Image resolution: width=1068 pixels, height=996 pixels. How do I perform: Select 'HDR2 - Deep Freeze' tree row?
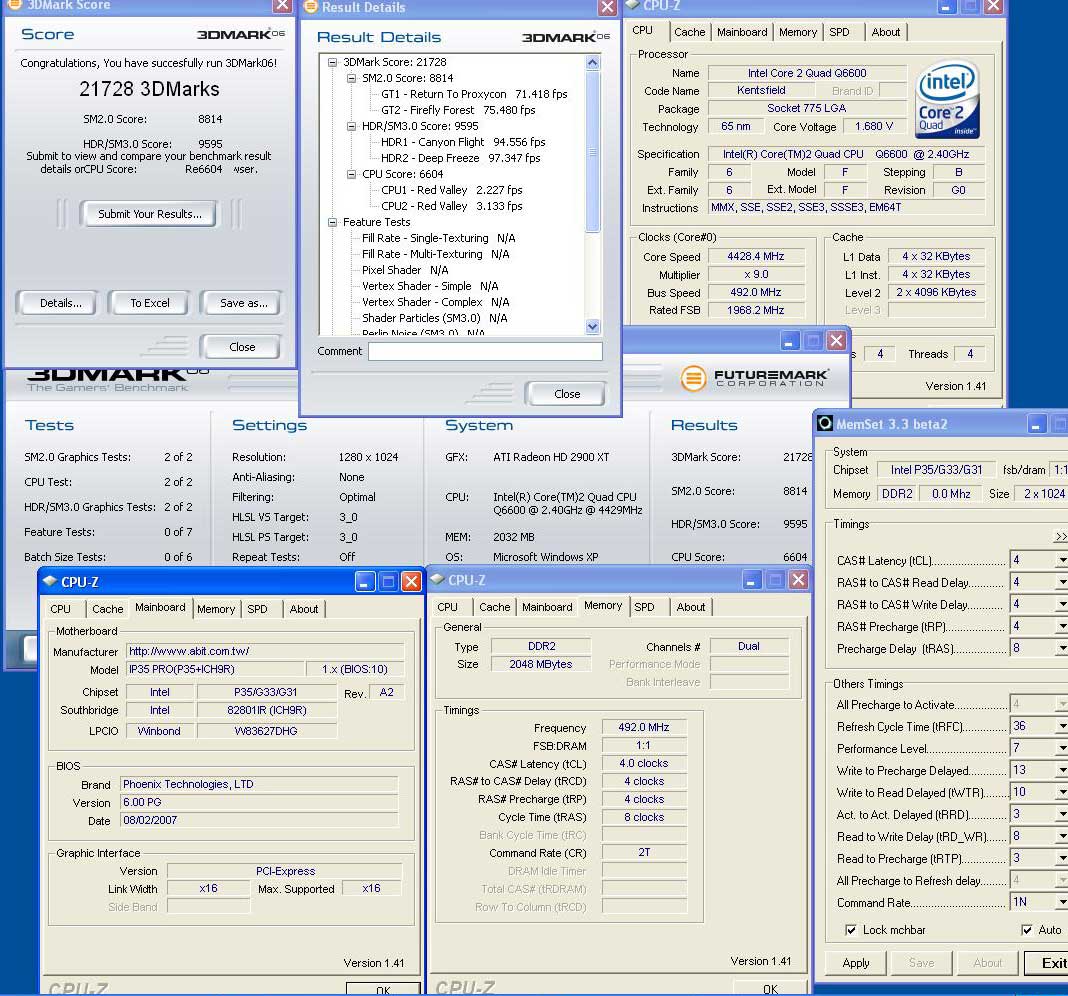coord(460,158)
